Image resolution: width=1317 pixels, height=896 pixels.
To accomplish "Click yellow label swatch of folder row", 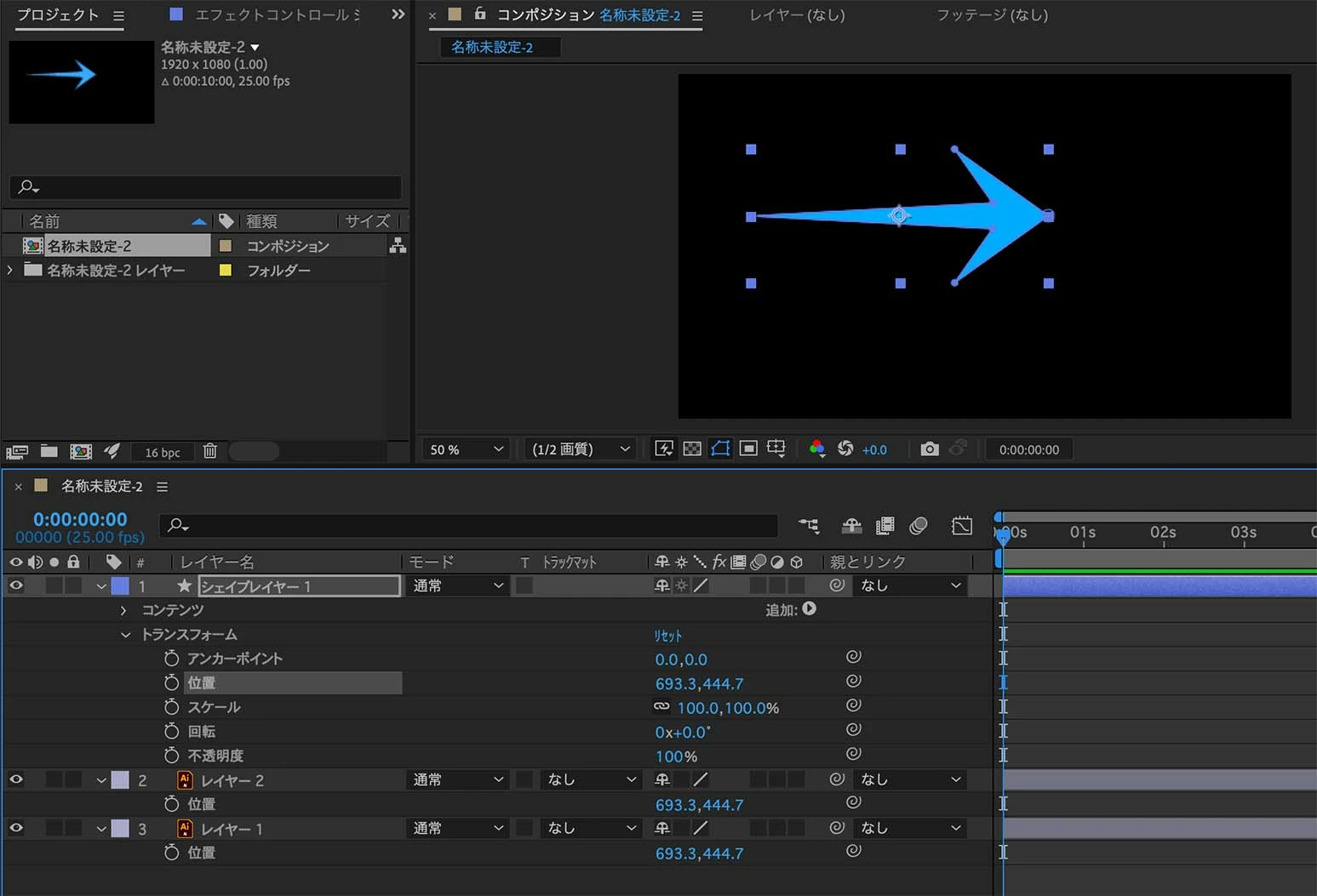I will 226,270.
